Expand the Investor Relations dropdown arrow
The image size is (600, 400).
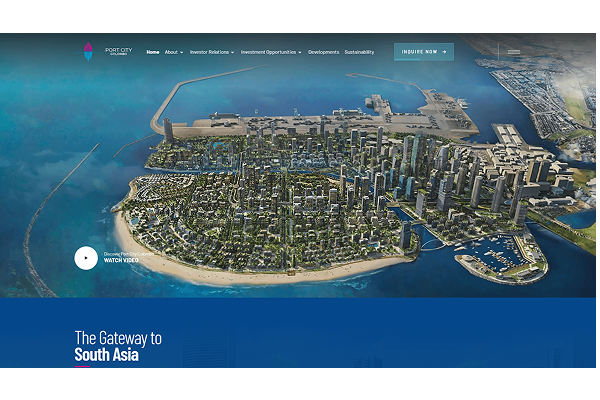point(232,52)
